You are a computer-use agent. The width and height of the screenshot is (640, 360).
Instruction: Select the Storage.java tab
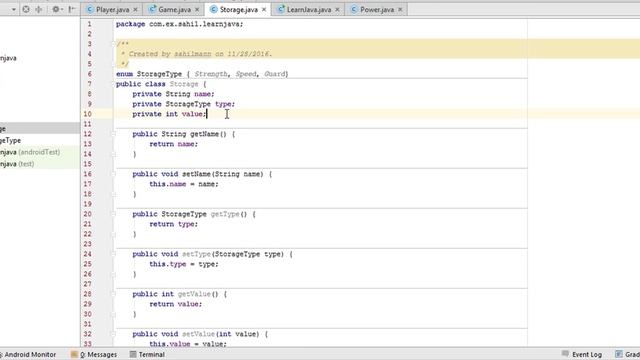(239, 9)
